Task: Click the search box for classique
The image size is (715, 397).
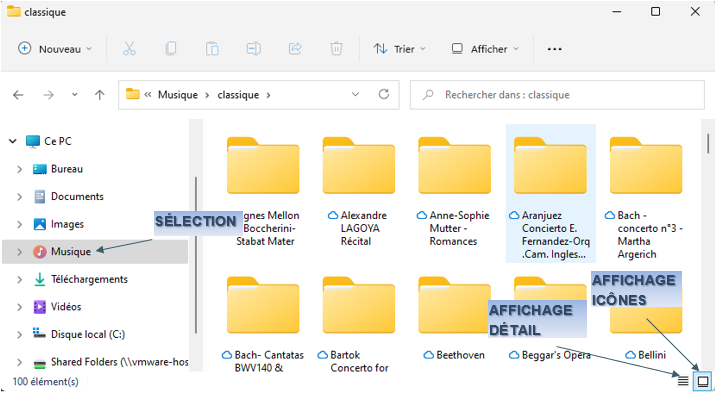Action: point(557,95)
